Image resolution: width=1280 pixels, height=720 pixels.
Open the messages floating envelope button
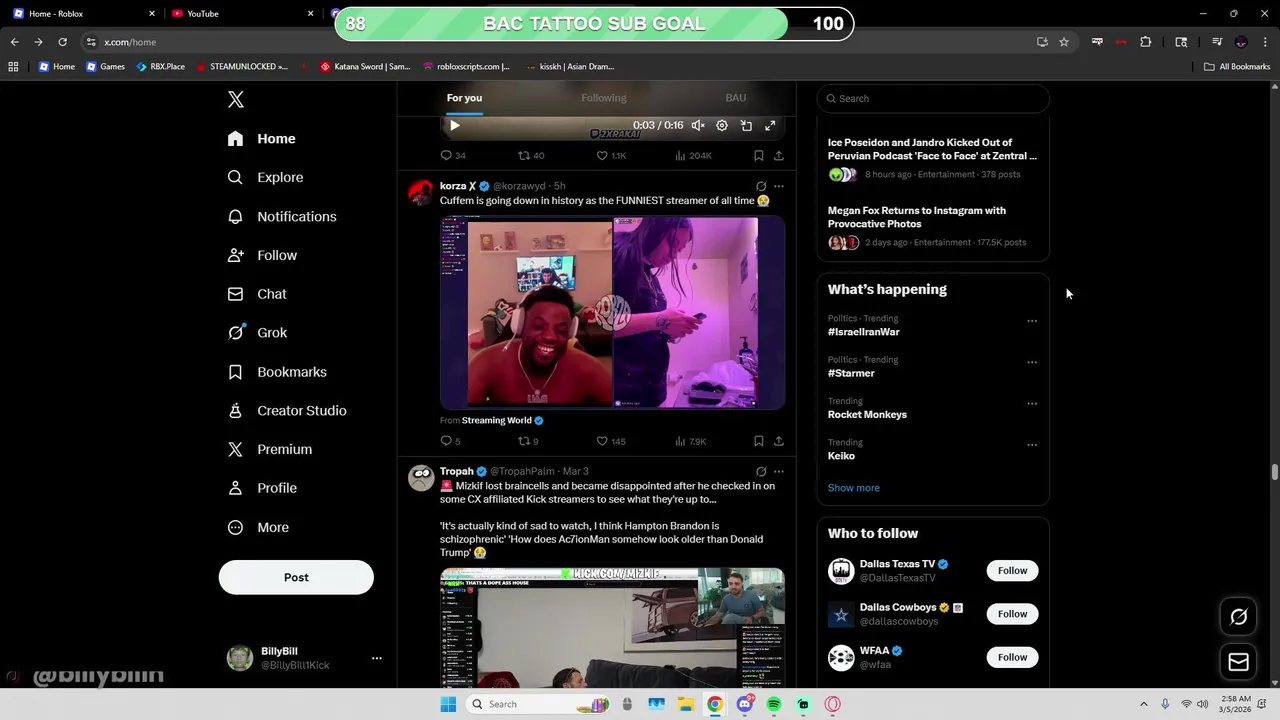click(1238, 661)
